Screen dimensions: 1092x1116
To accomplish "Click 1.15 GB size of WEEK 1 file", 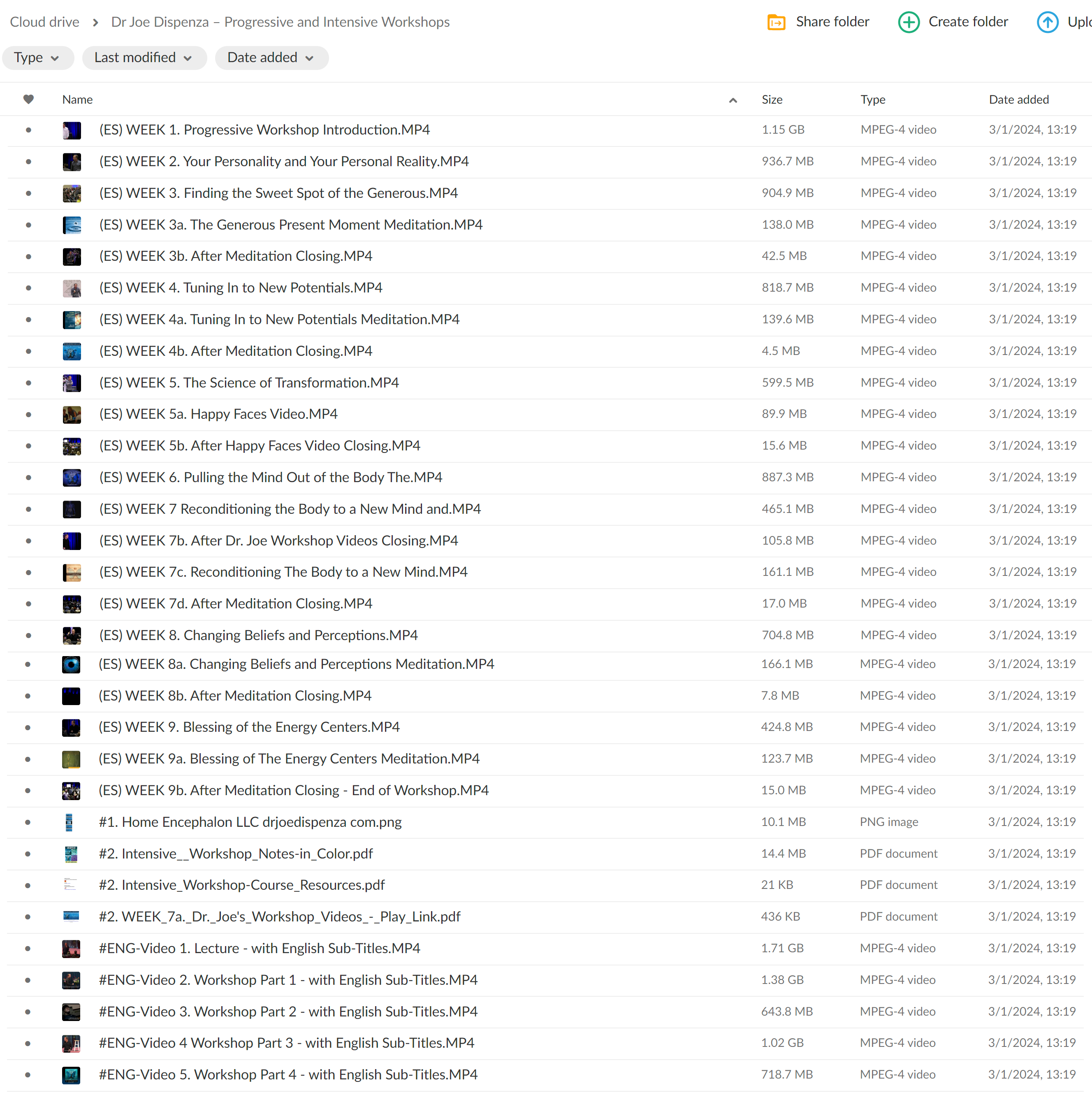I will tap(783, 130).
